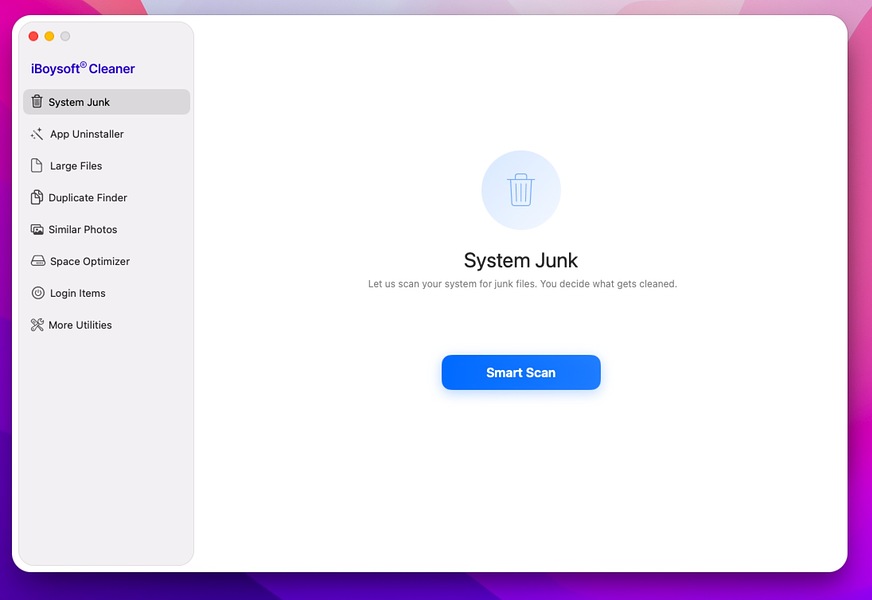Open Similar Photos via its pictures icon
Screen dimensions: 872x600
point(37,230)
